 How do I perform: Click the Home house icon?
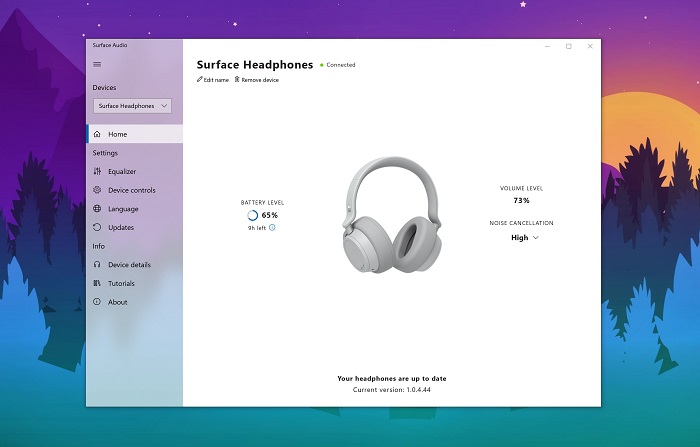pyautogui.click(x=97, y=134)
